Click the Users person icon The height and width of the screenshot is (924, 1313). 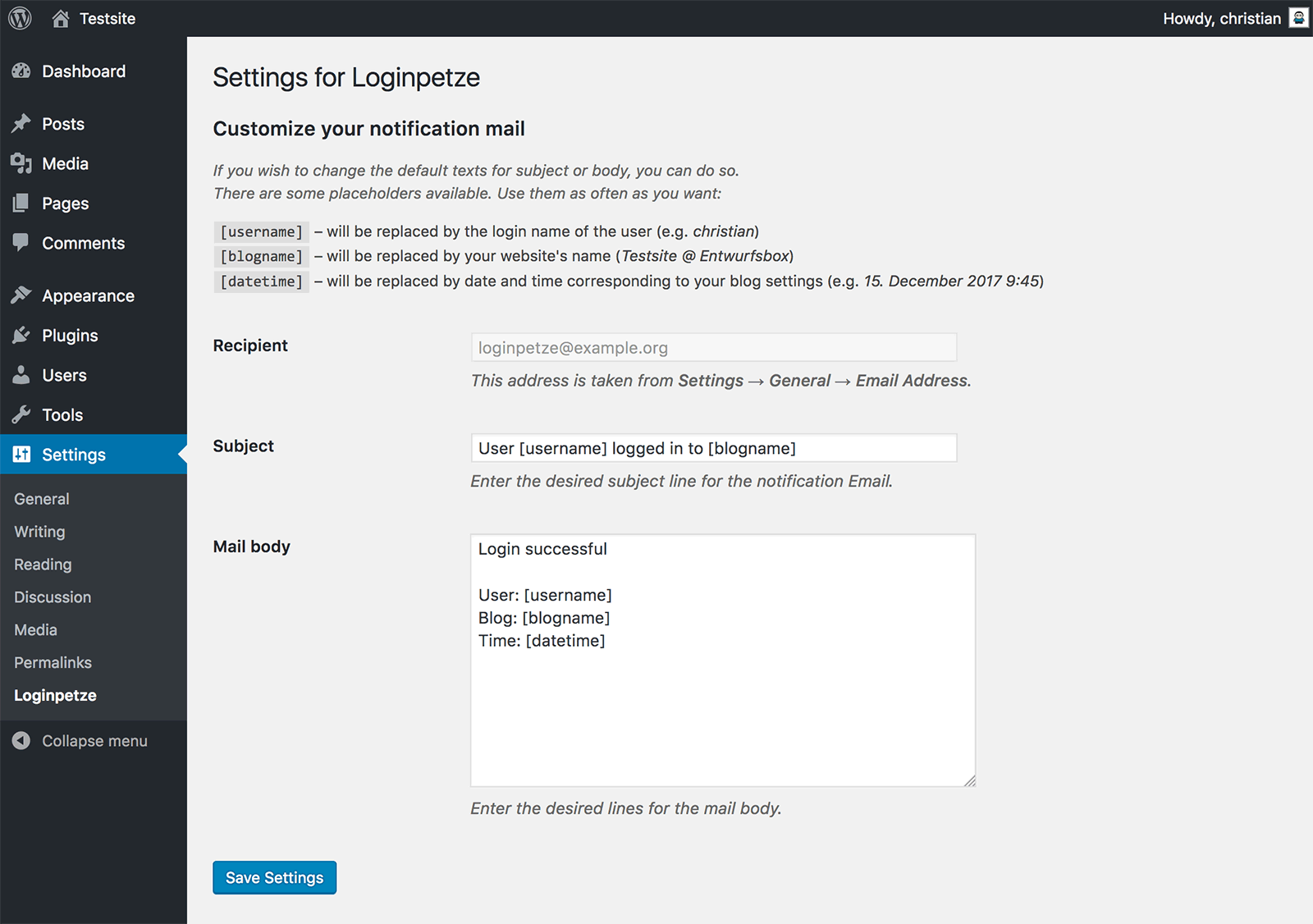[x=21, y=375]
